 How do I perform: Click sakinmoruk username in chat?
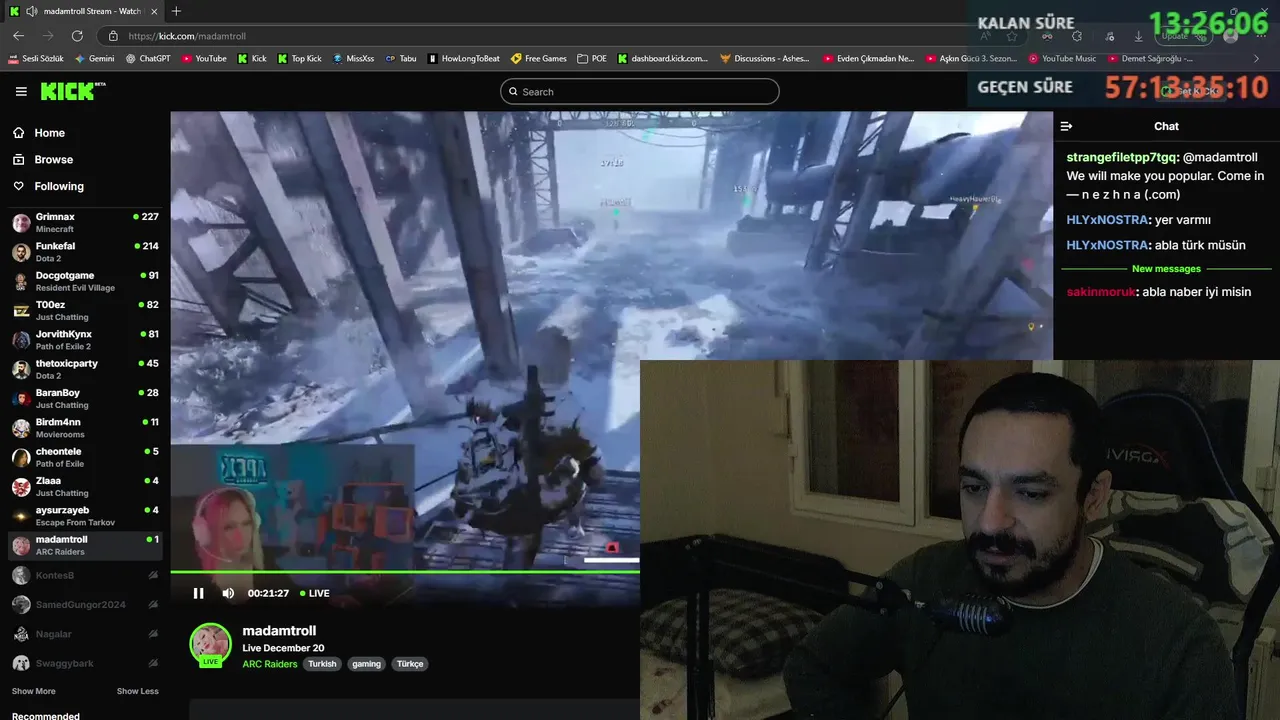(1100, 292)
